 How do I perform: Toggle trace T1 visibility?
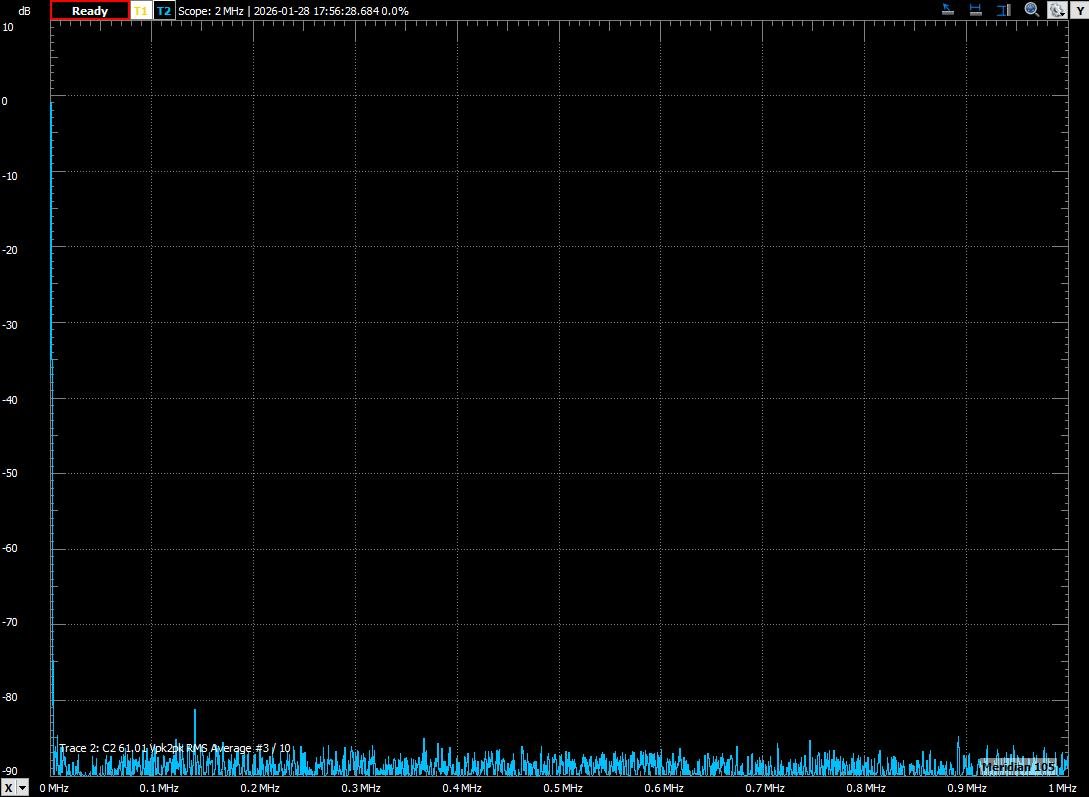[x=141, y=11]
